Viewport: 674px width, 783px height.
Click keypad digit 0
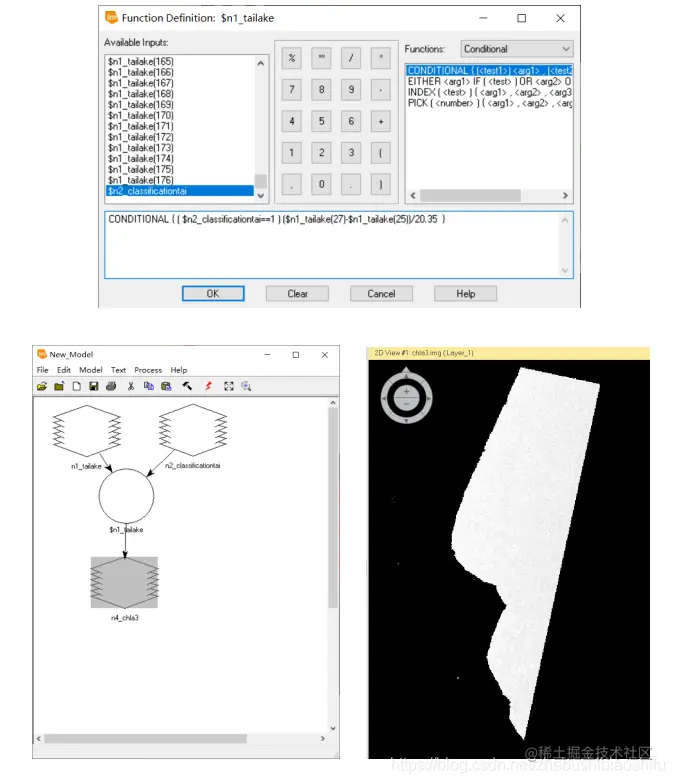coord(322,184)
